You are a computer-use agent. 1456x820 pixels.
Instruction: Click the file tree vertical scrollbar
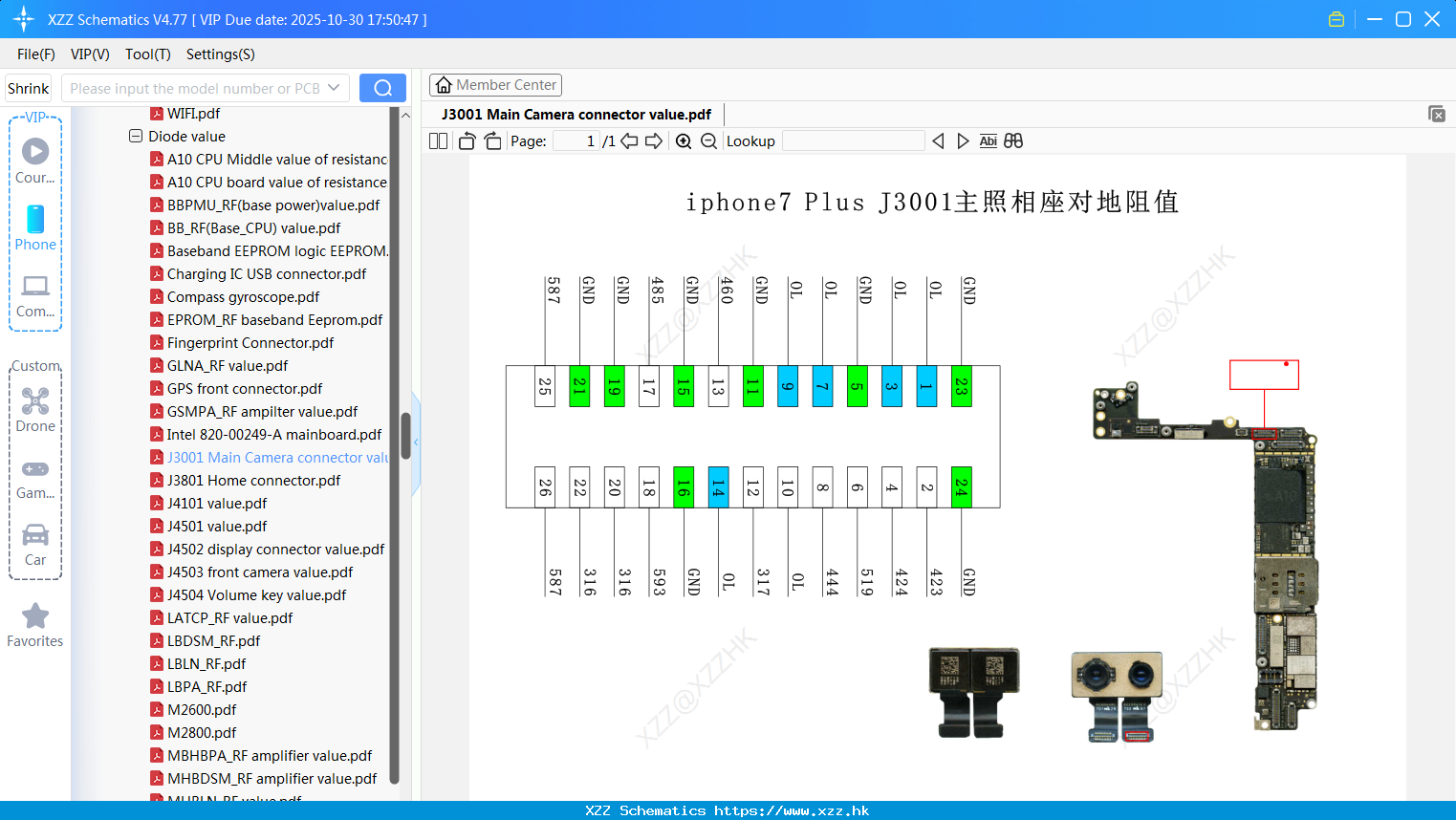[x=405, y=436]
